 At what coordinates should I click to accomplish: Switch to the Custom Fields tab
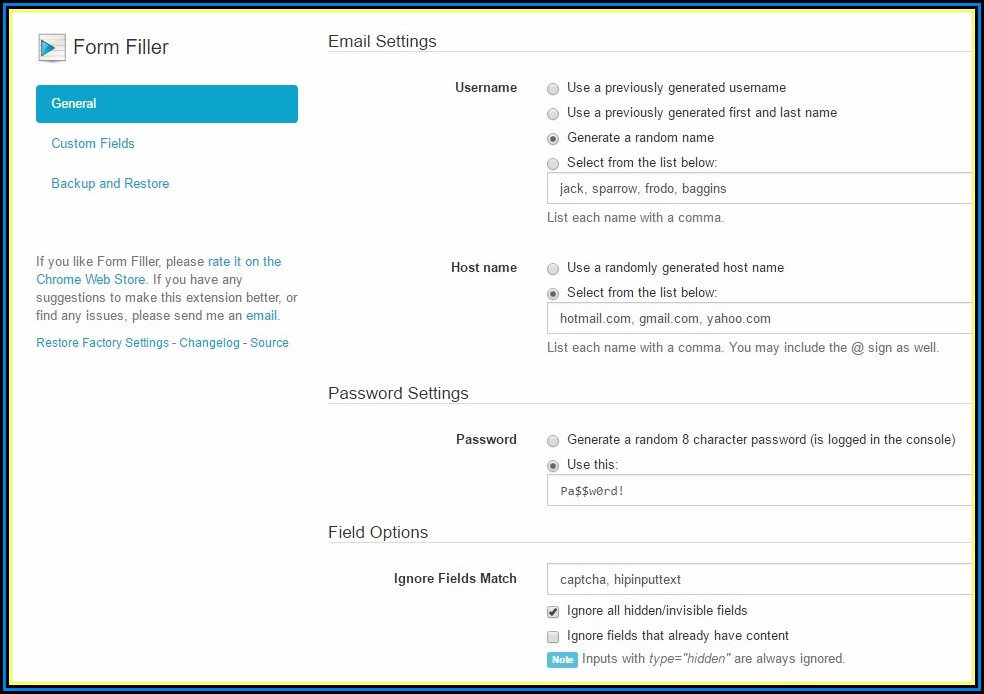point(93,143)
